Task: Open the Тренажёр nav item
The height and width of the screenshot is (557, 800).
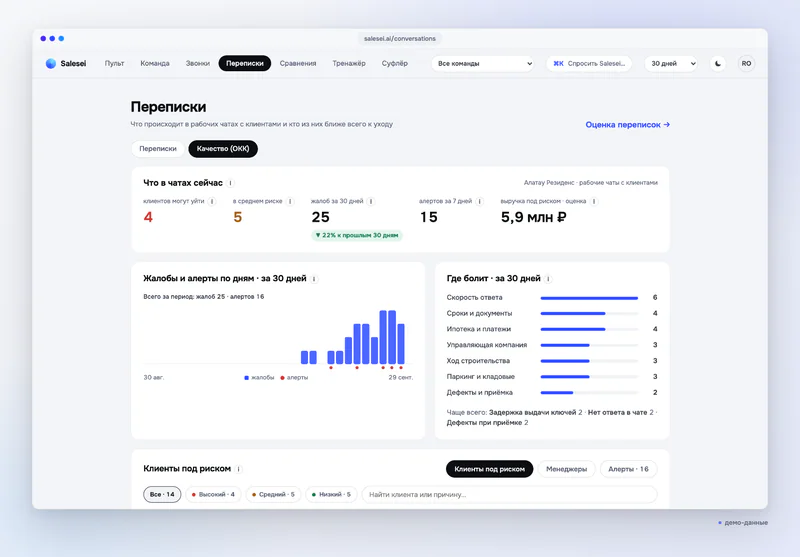Action: (349, 63)
